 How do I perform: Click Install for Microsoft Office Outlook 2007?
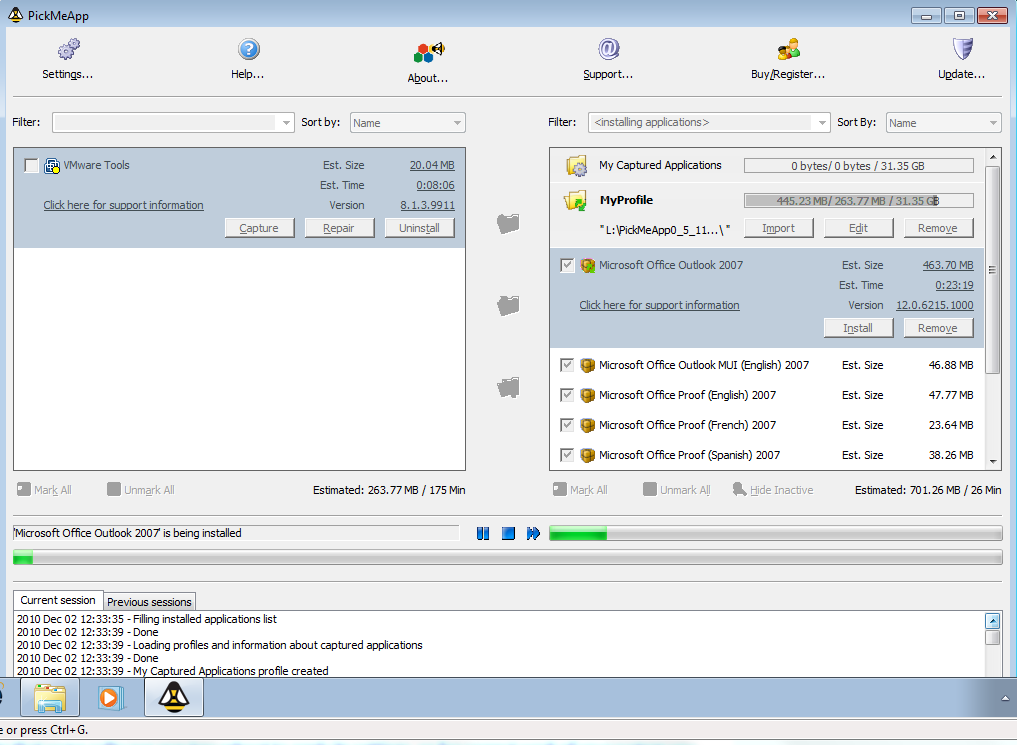(859, 328)
